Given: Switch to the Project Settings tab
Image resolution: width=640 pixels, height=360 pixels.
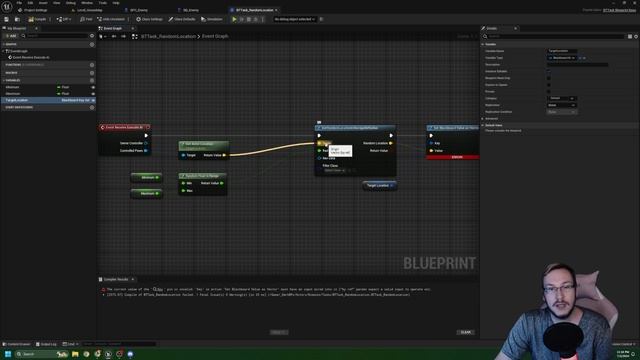Looking at the screenshot, I should point(33,10).
